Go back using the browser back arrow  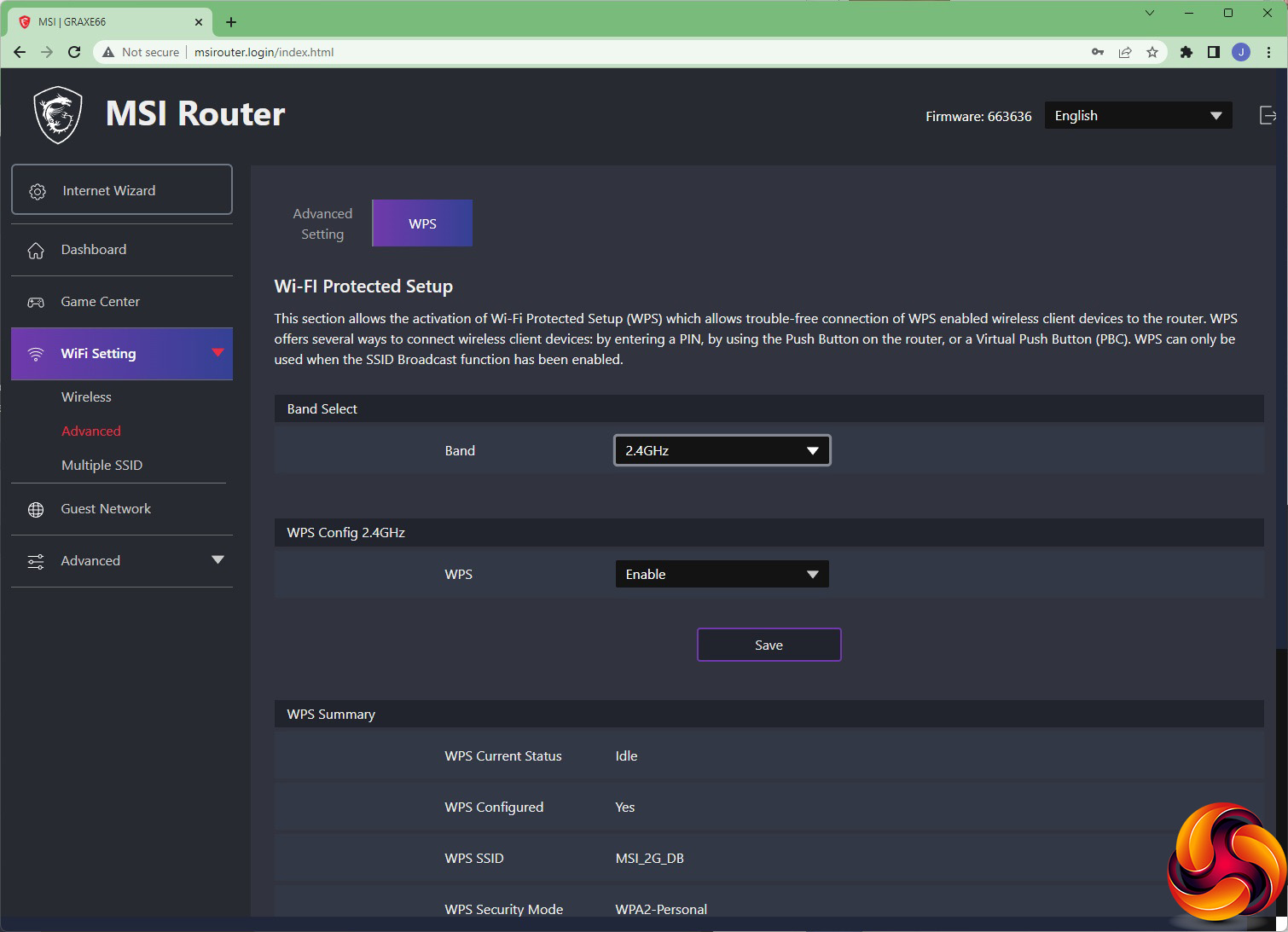[20, 52]
